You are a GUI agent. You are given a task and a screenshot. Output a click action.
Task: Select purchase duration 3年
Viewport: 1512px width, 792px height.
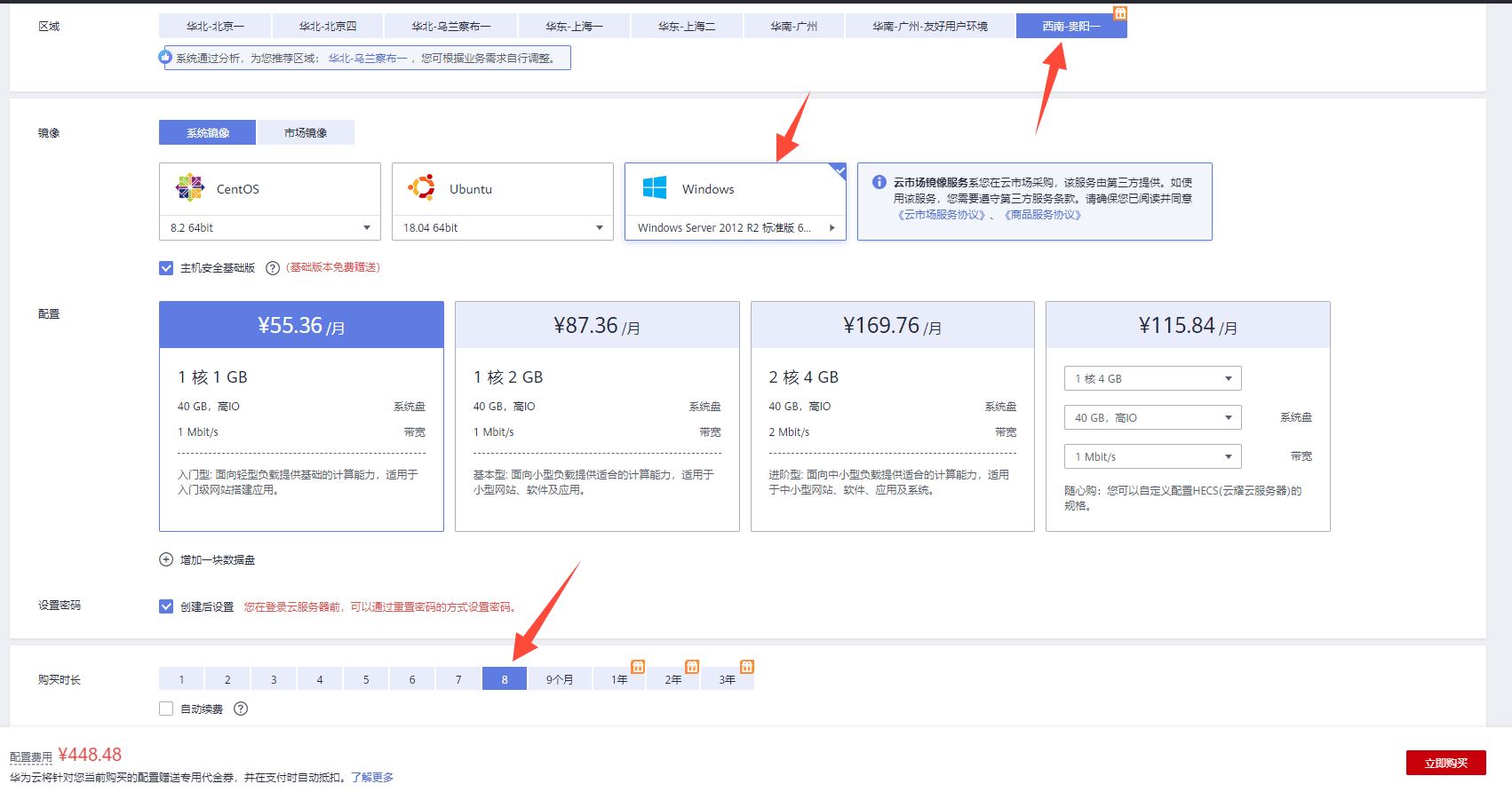pyautogui.click(x=728, y=679)
